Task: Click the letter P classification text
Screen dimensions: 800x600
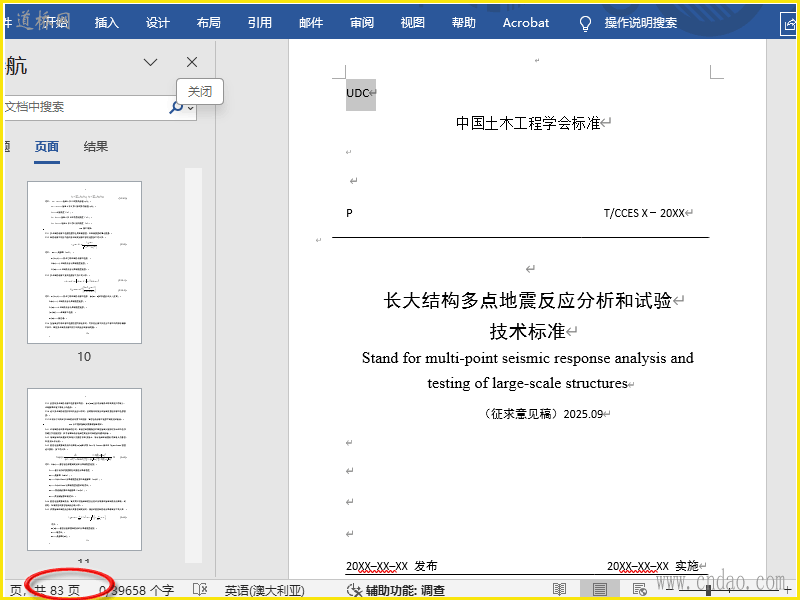Action: pyautogui.click(x=349, y=213)
